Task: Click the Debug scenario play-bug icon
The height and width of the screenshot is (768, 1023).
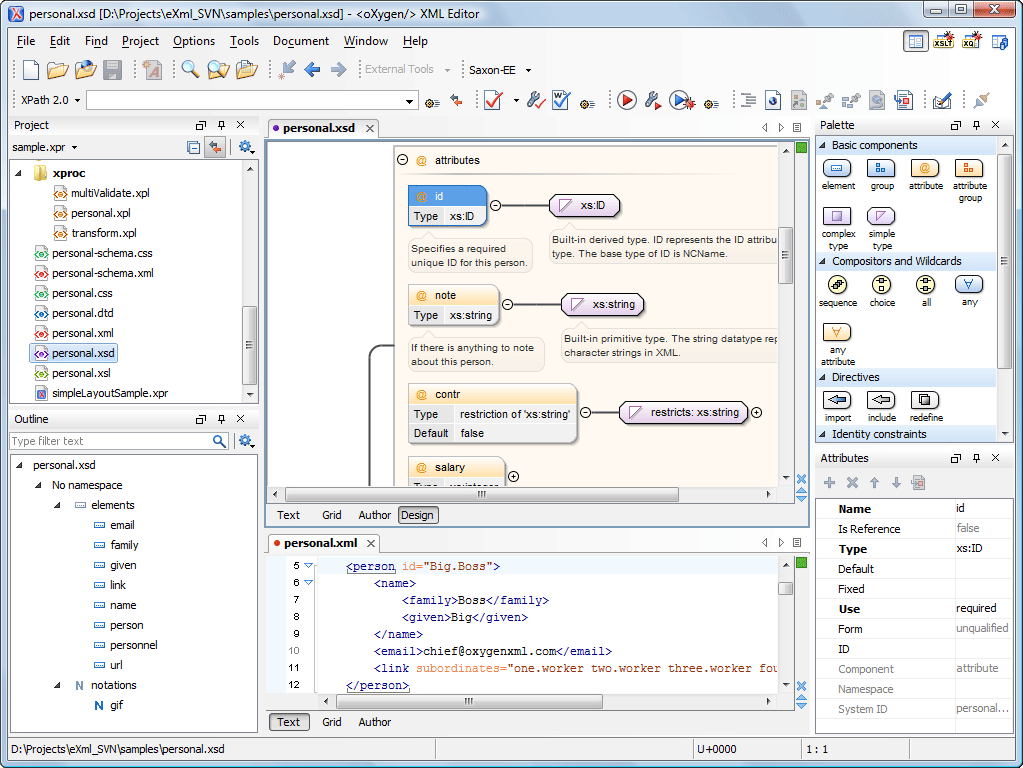Action: pos(681,100)
